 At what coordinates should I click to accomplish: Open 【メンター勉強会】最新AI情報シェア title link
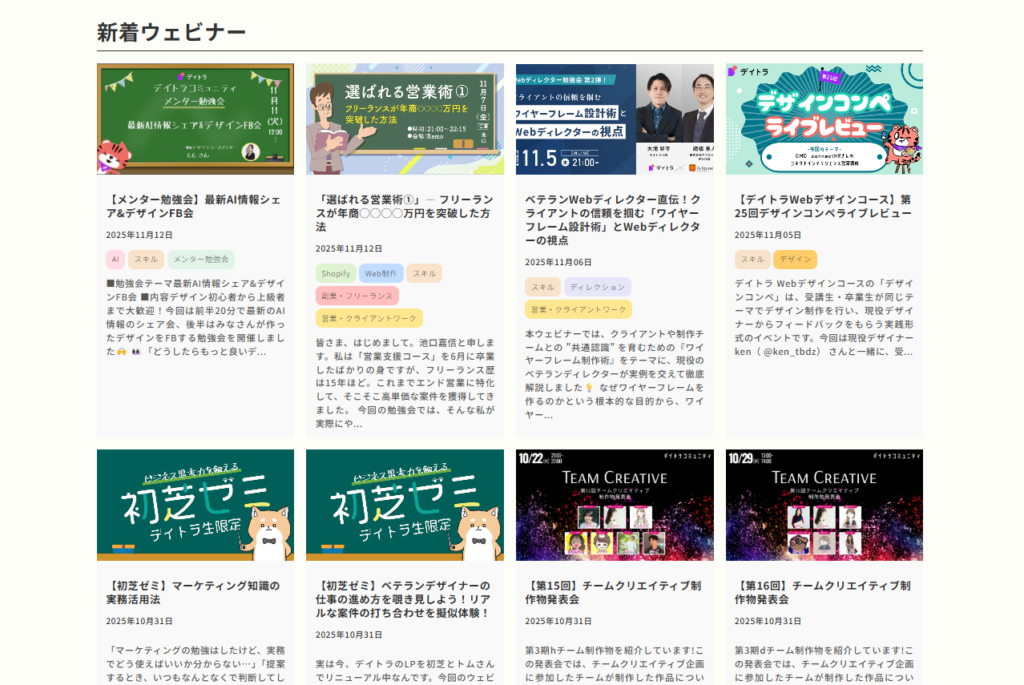[x=193, y=206]
